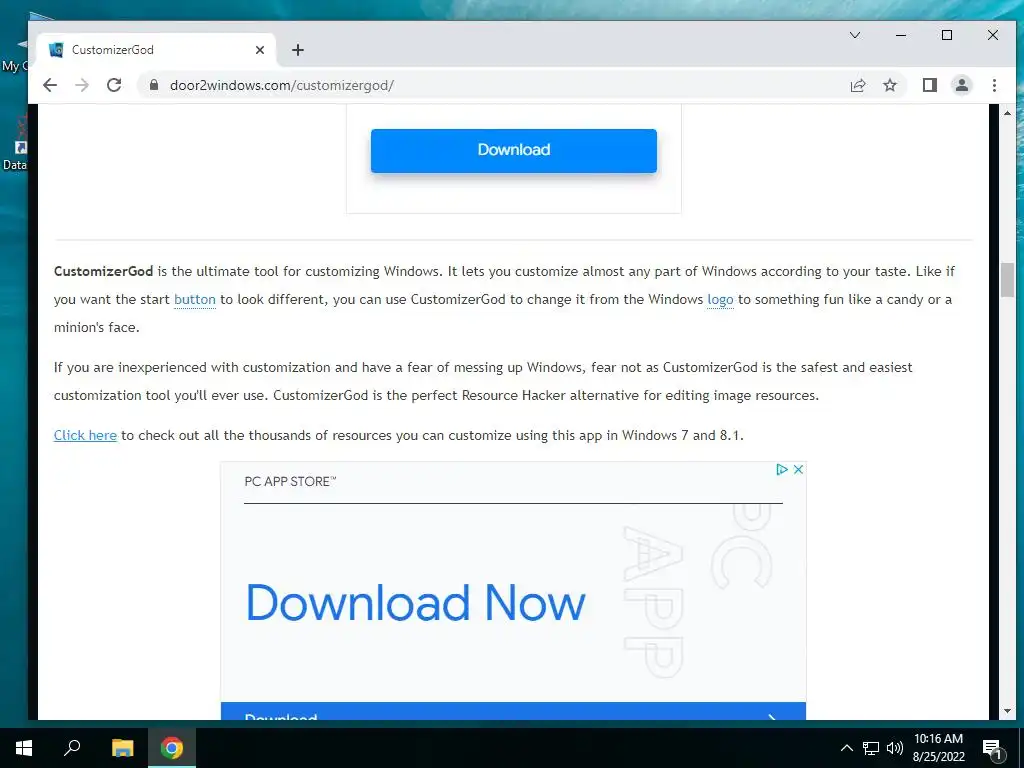Open the AdChoices info icon
This screenshot has width=1024, height=768.
click(x=782, y=469)
